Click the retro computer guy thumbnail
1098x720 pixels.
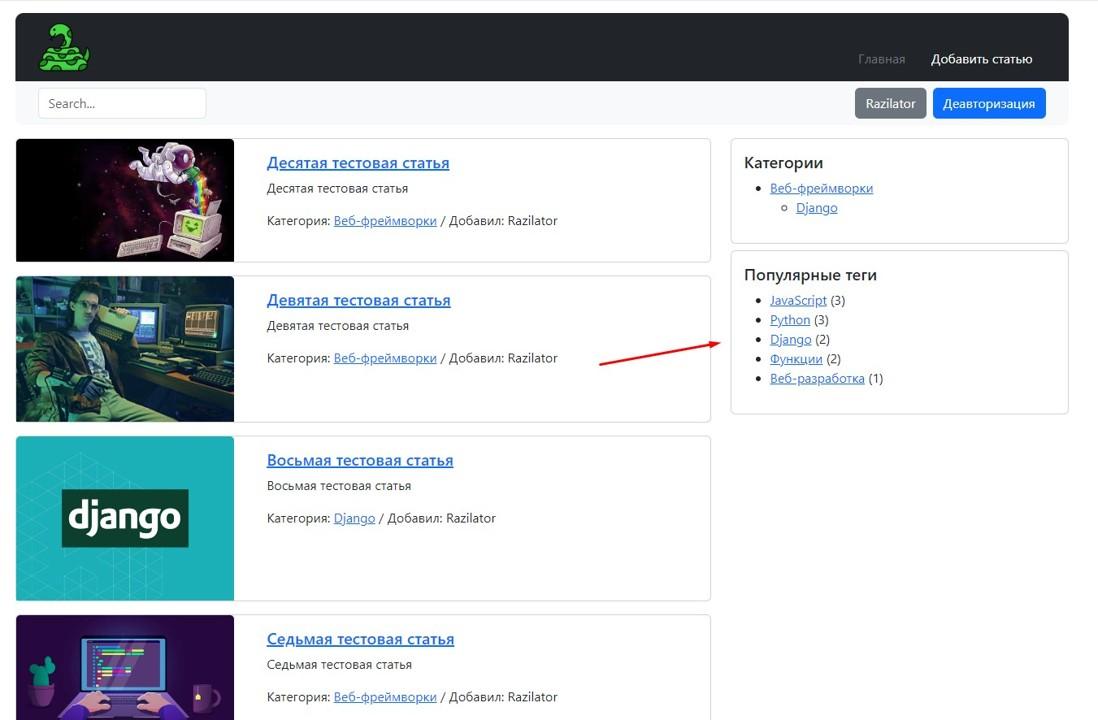tap(125, 349)
